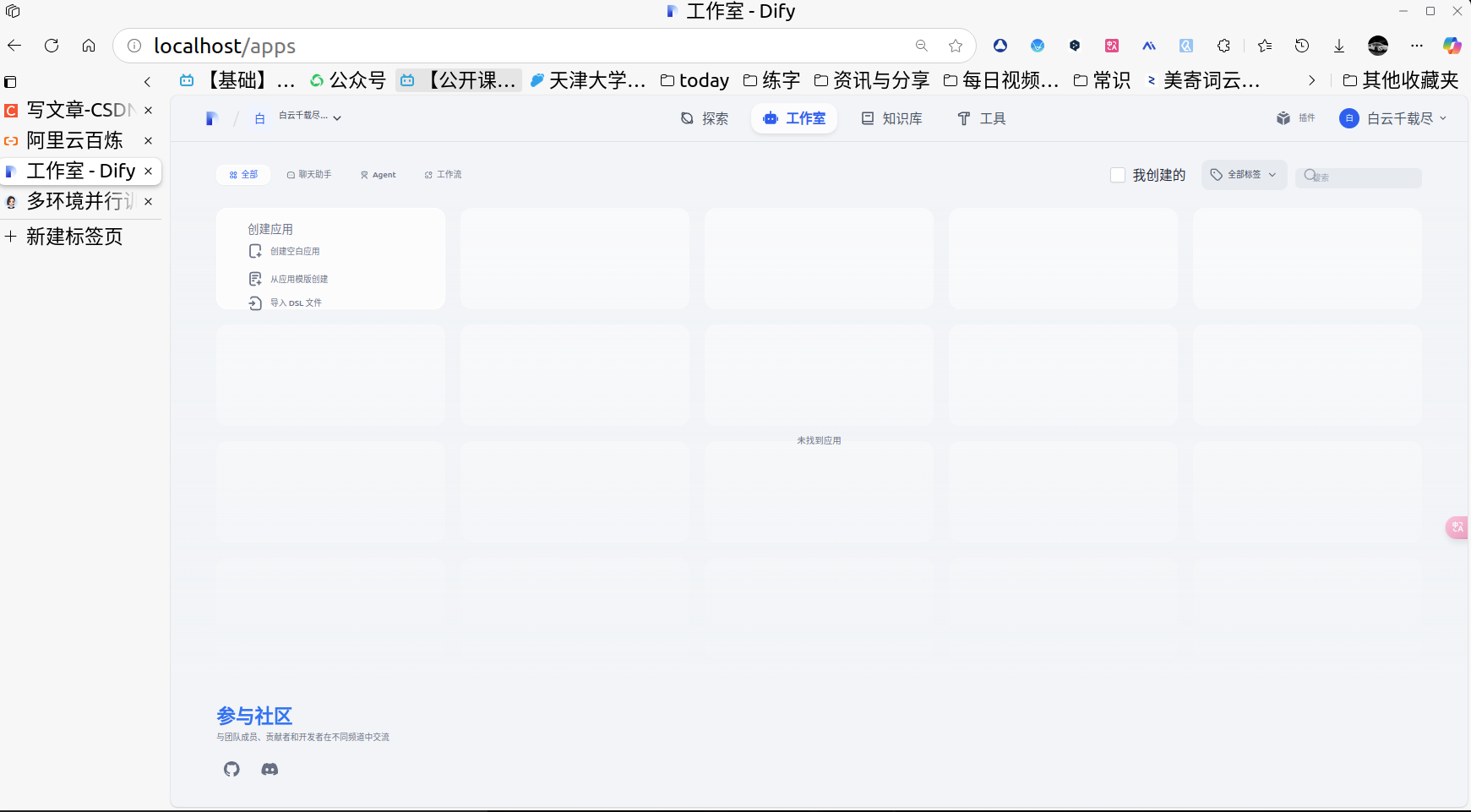Filter apps by 聊天助手
Viewport: 1471px width, 812px height.
coord(308,175)
